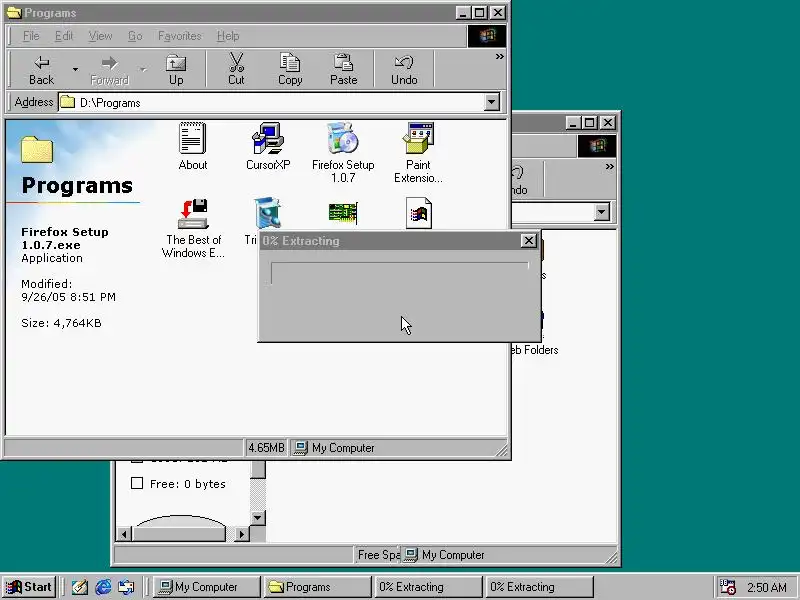Open the Go menu

[135, 36]
